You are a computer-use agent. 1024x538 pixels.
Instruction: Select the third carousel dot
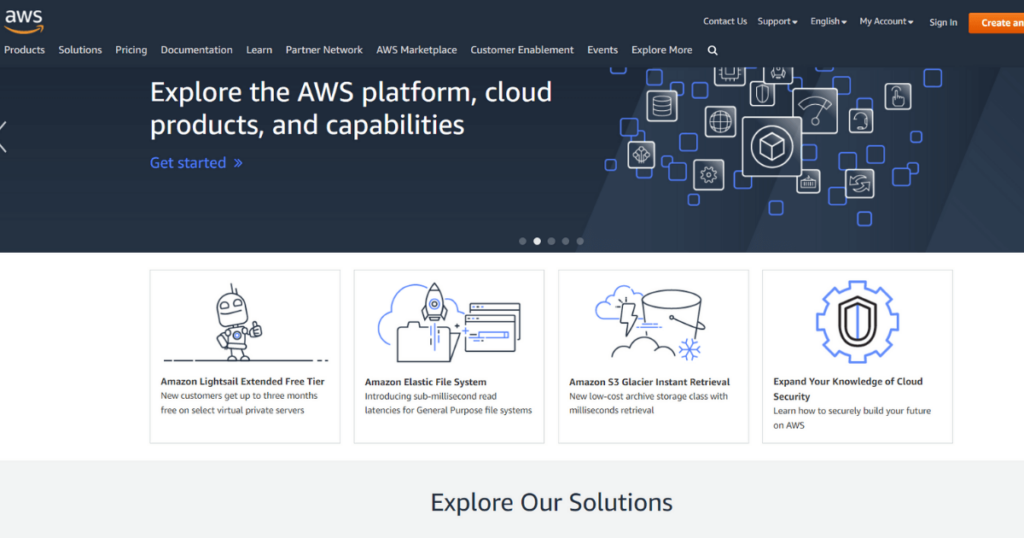(551, 241)
